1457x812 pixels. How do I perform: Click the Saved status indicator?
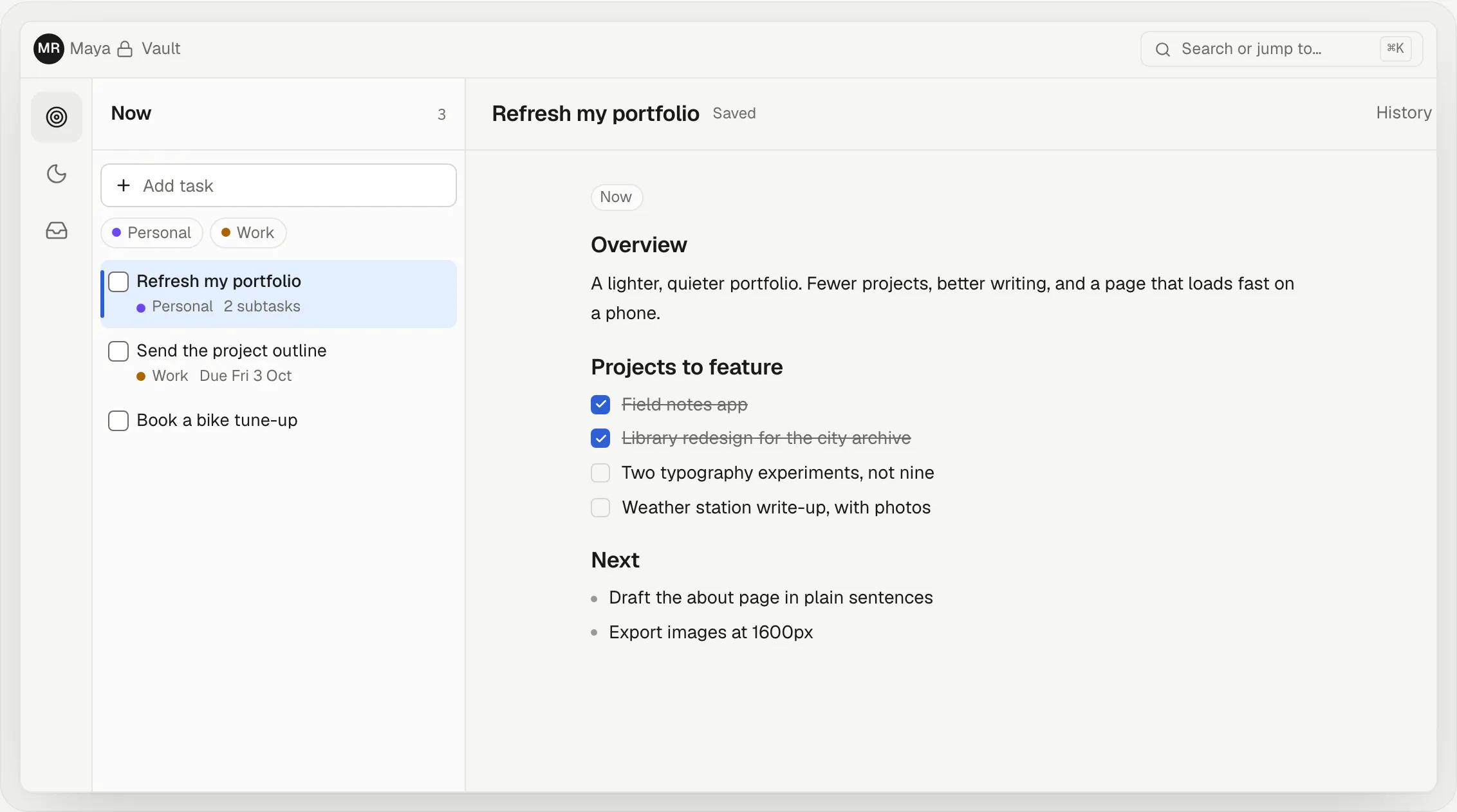[x=734, y=113]
